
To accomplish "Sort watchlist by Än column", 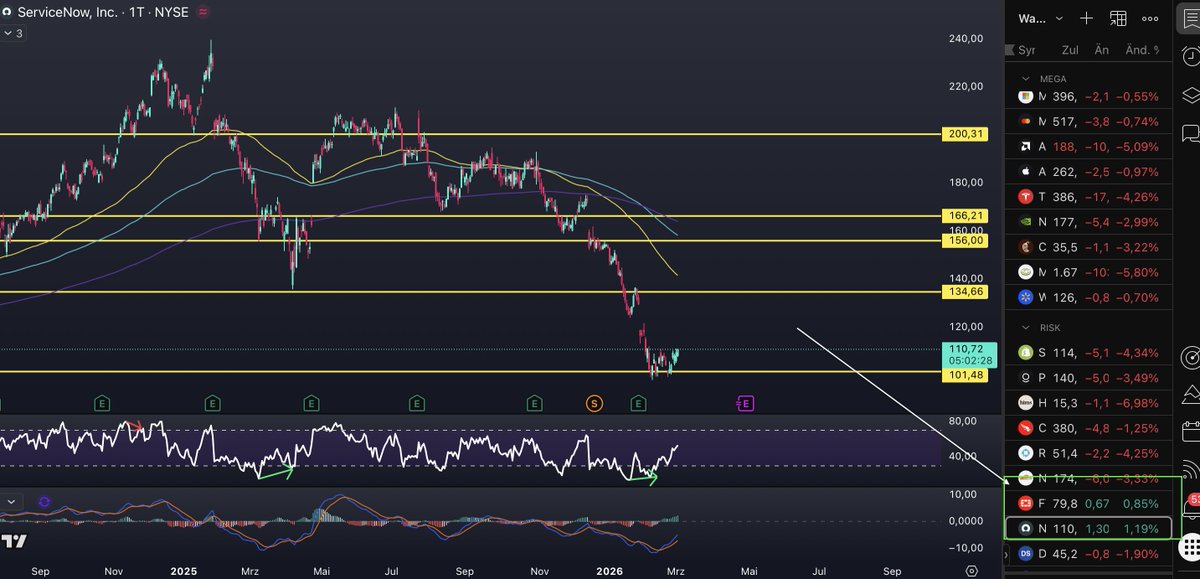I will coord(1102,50).
